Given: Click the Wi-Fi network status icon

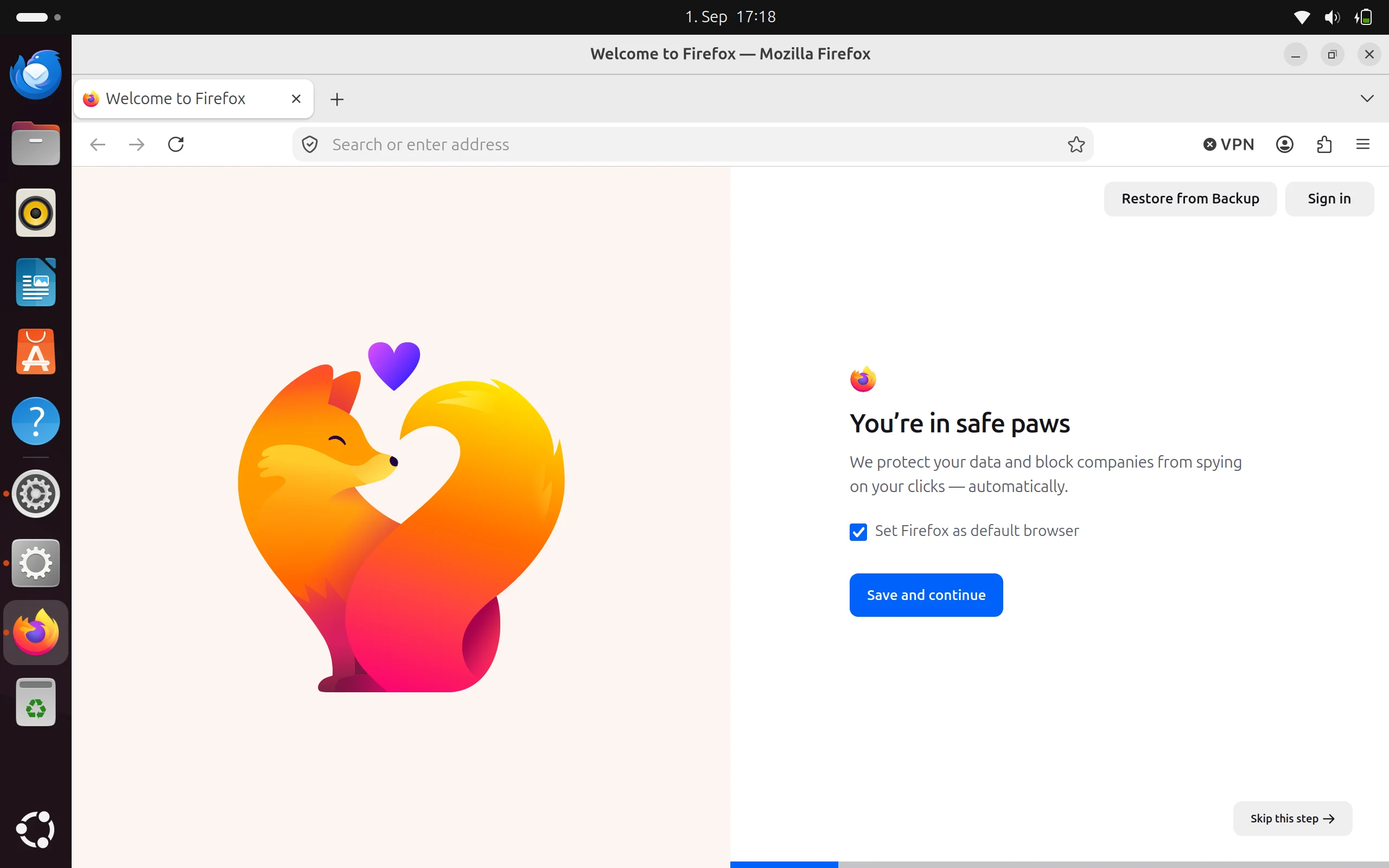Looking at the screenshot, I should pos(1302,17).
